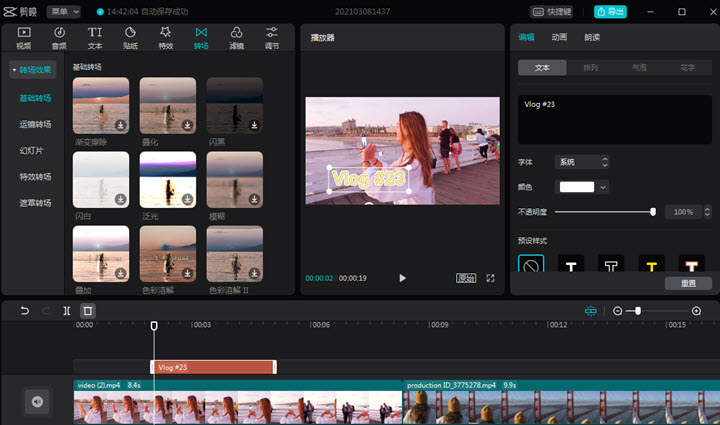Open the 滤镜 filters panel
Screen dimensions: 720x425
click(236, 38)
